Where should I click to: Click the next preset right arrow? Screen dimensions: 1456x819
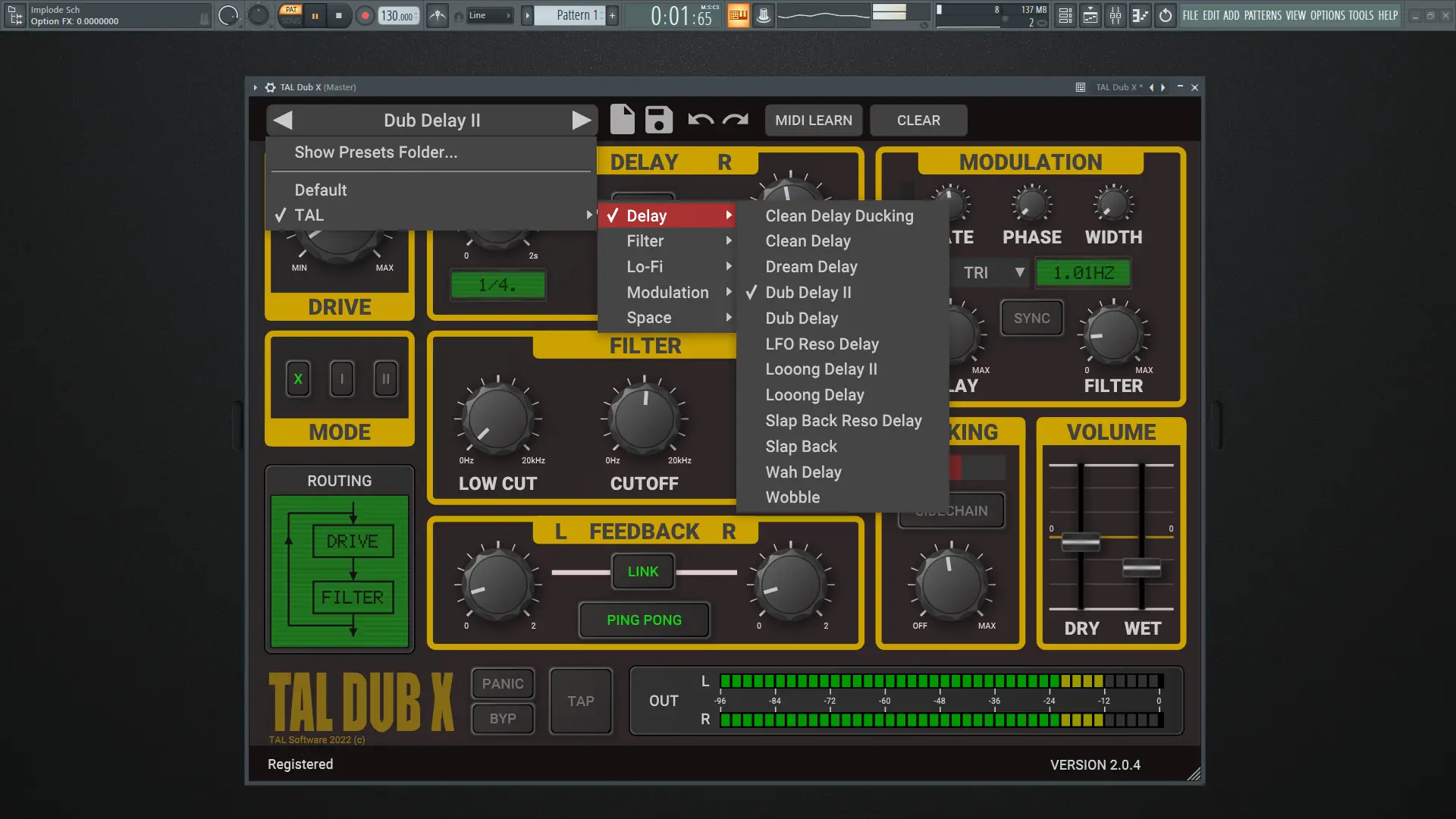click(x=581, y=120)
